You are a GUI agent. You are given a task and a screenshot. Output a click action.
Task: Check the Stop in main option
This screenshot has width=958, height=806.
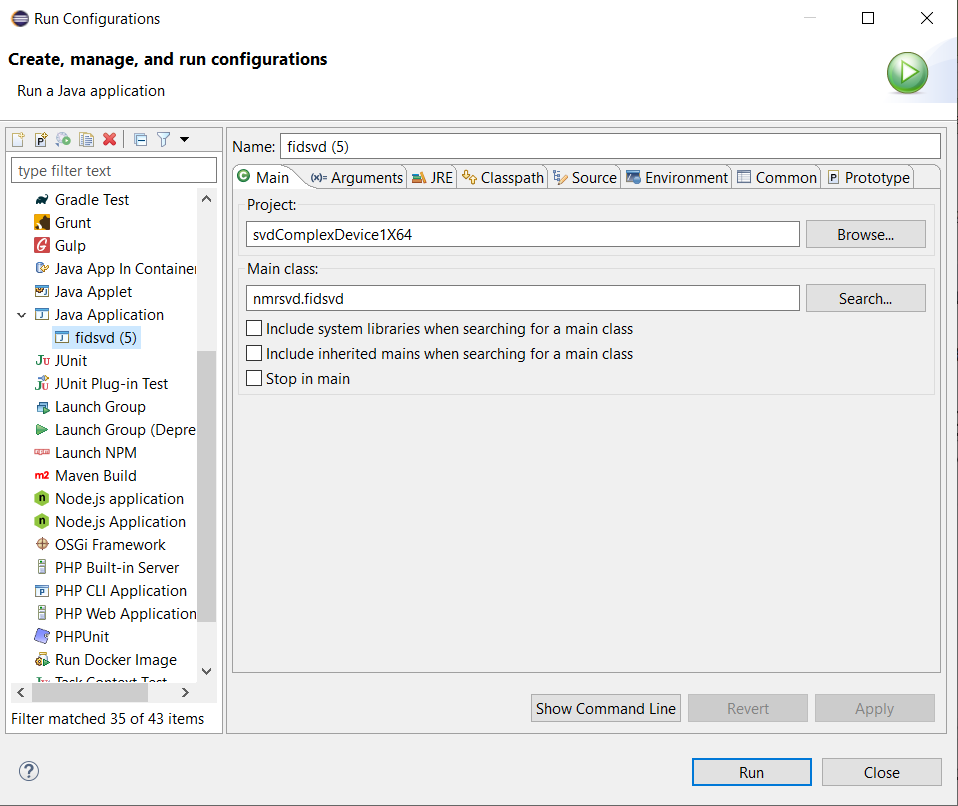[255, 379]
